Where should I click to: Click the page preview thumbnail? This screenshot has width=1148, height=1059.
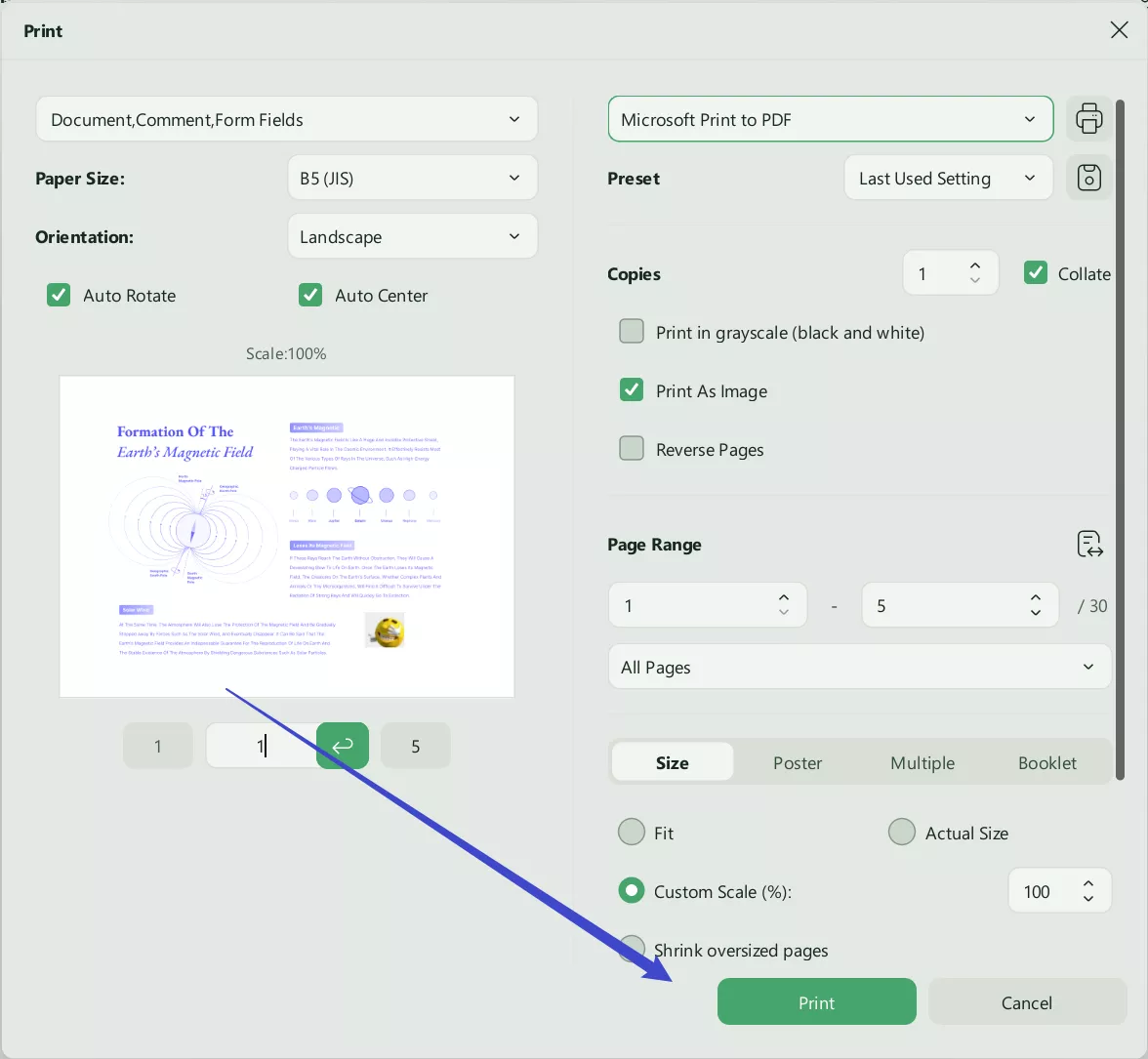pos(286,537)
